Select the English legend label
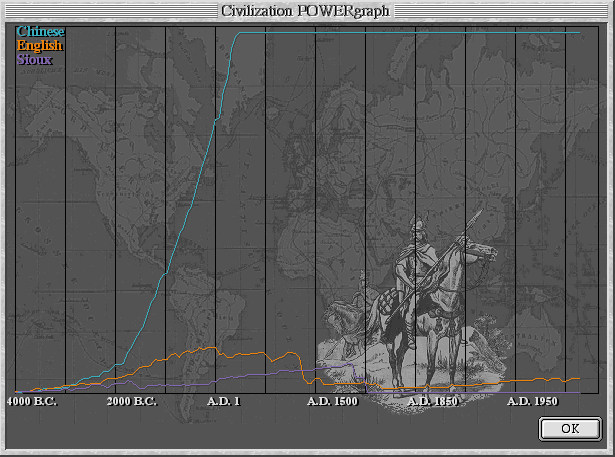Screen dimensions: 615x457 [x=40, y=46]
